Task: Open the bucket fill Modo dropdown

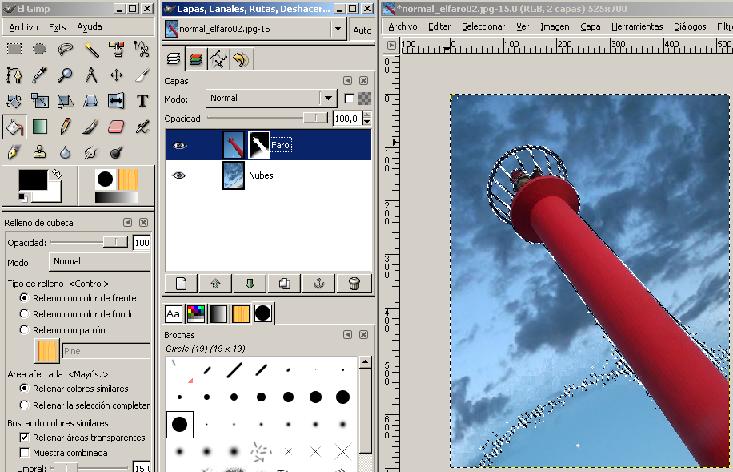Action: point(100,262)
